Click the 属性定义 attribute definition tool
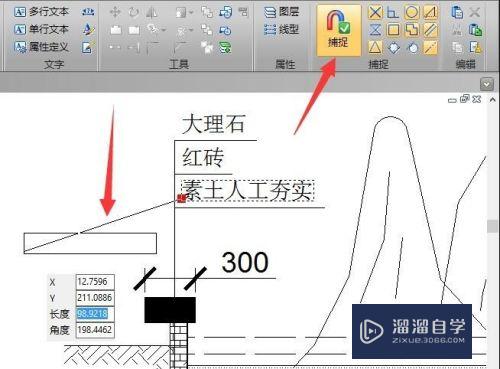The image size is (500, 369). click(41, 47)
